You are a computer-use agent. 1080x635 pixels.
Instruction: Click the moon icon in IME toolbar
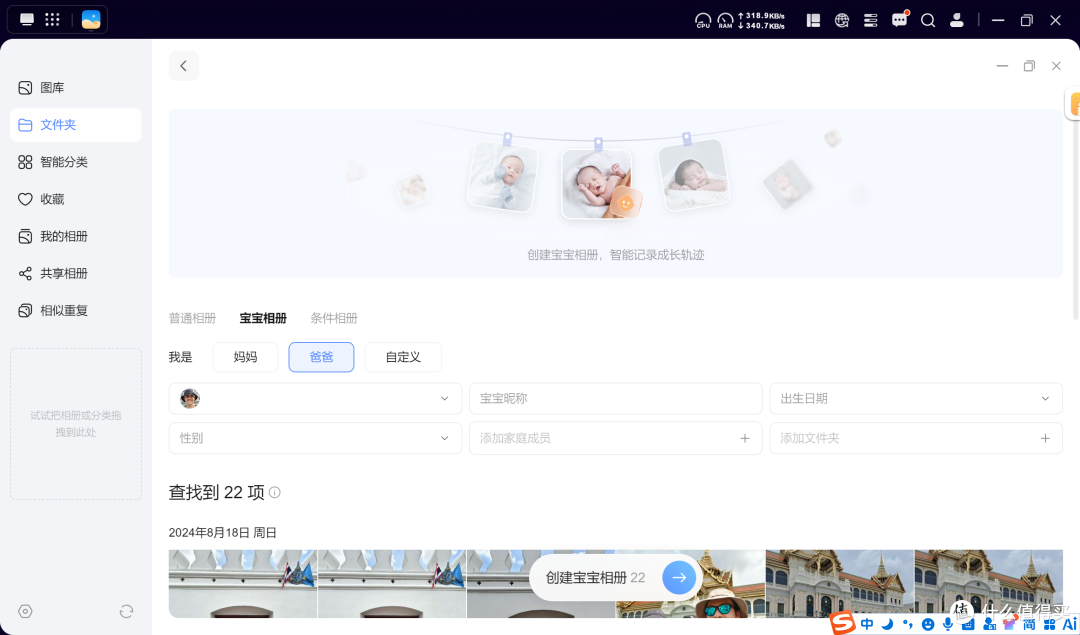point(887,624)
